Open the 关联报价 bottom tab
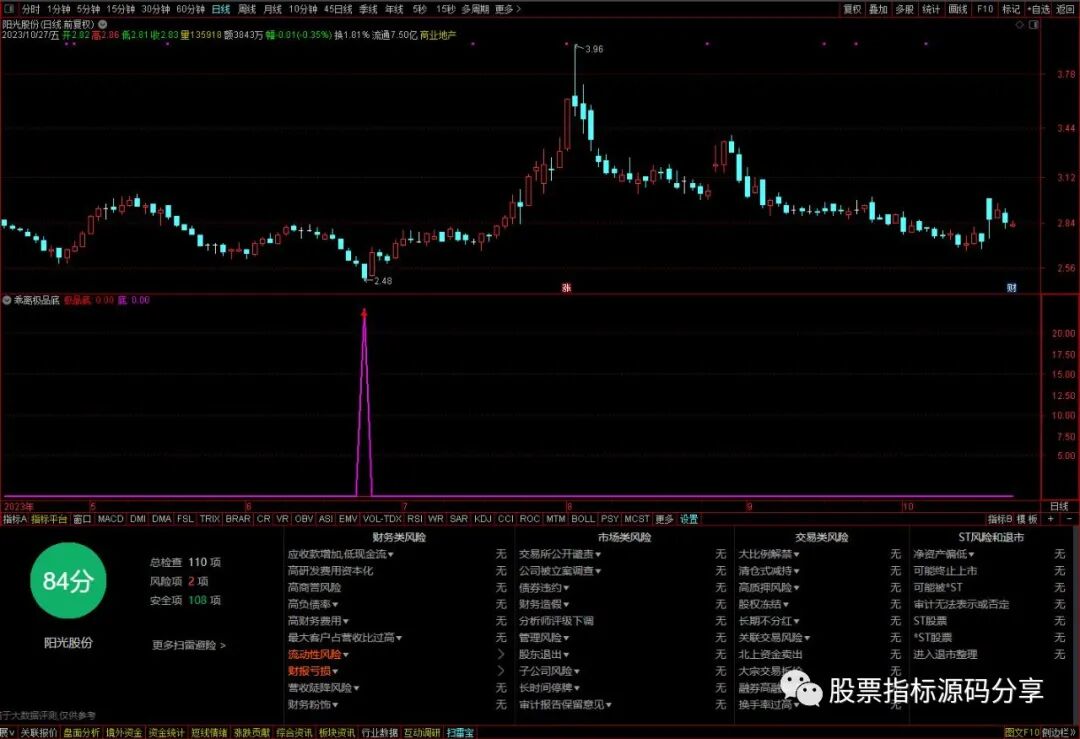 point(39,733)
